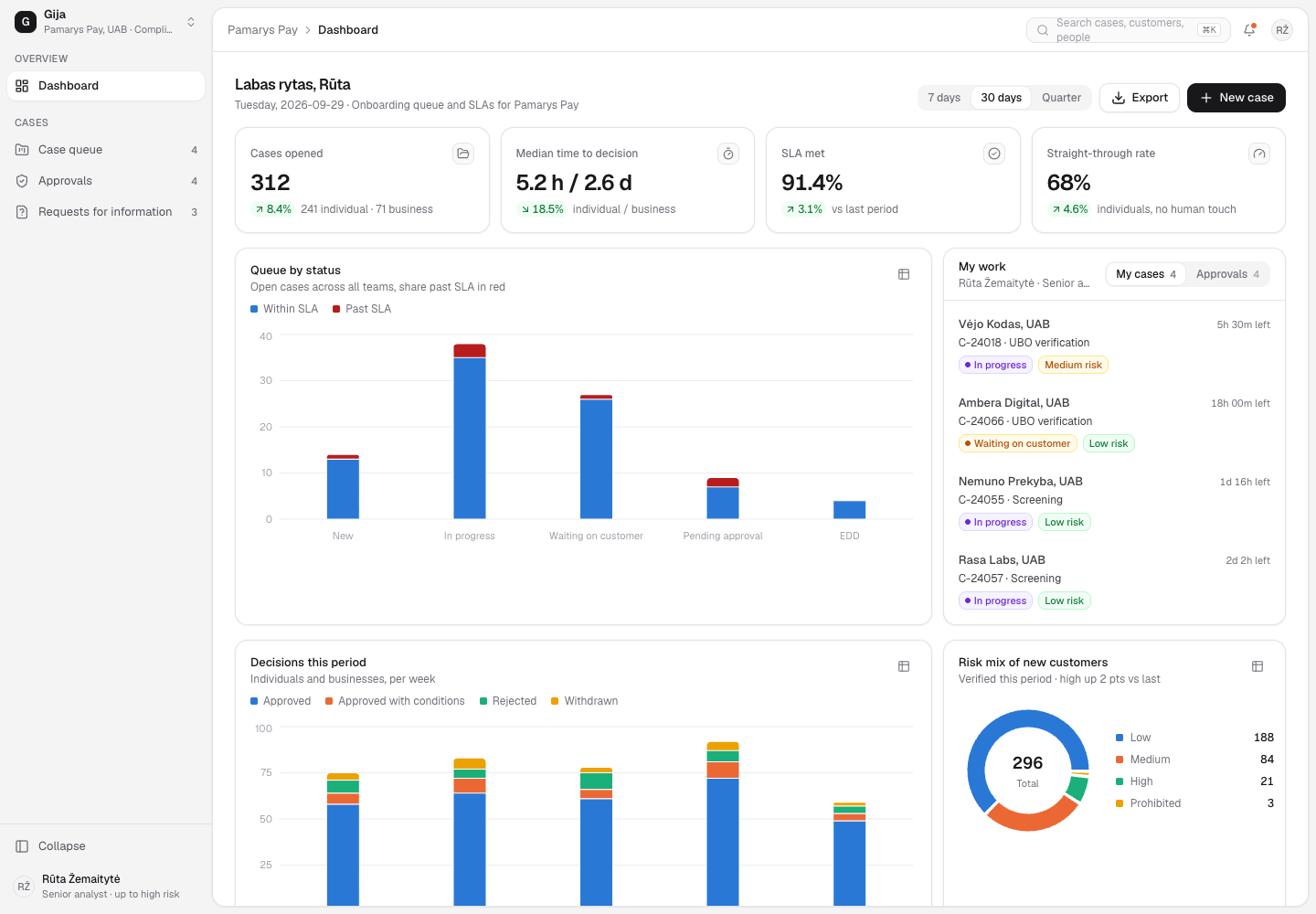
Task: Toggle Rejected legend series
Action: [508, 701]
